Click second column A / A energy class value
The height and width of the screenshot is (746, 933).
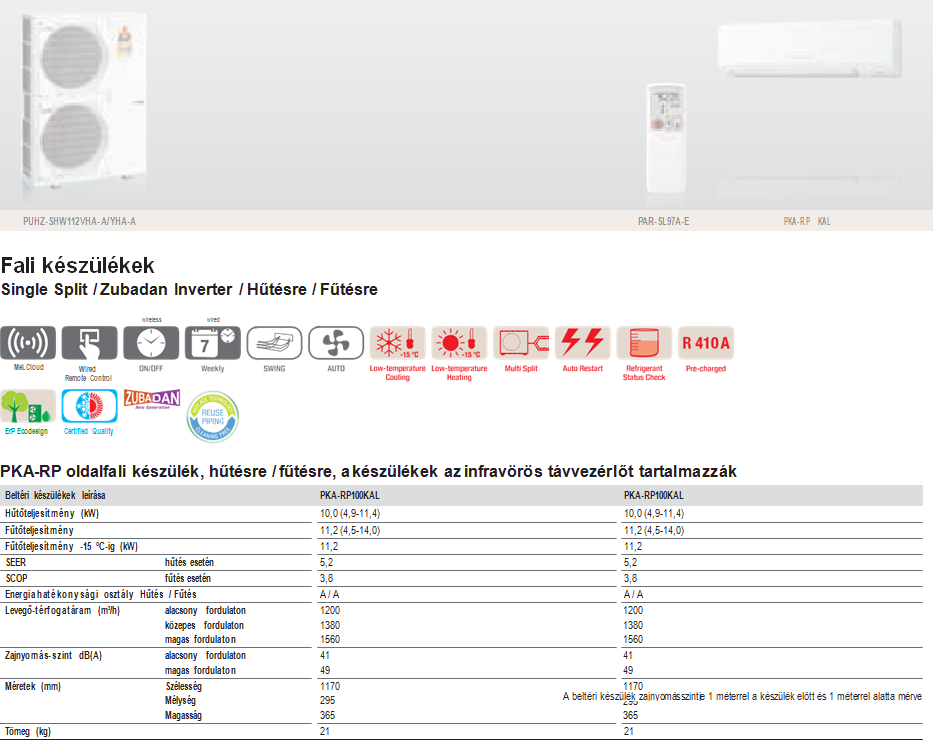633,594
